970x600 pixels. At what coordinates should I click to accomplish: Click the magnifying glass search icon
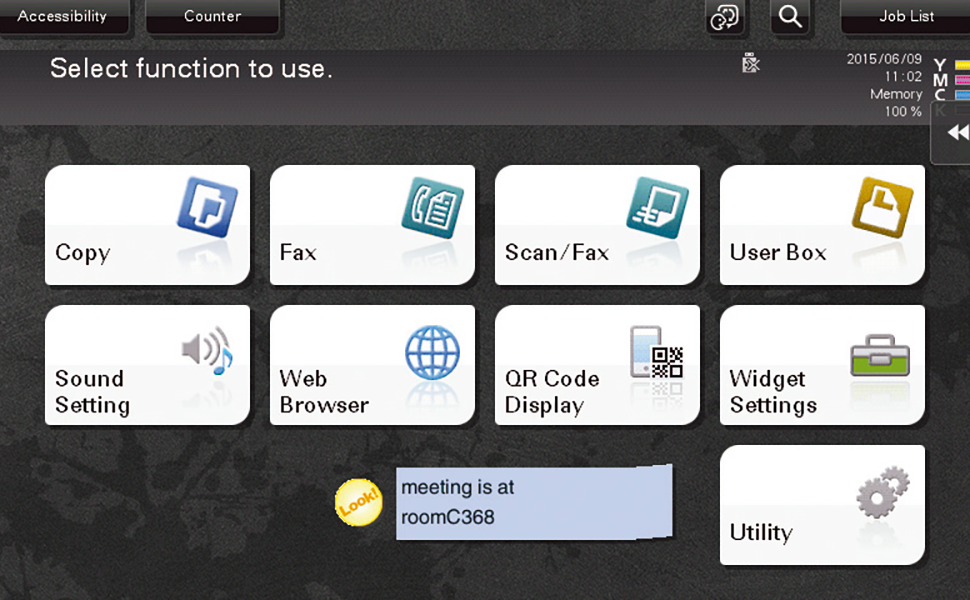pos(790,17)
